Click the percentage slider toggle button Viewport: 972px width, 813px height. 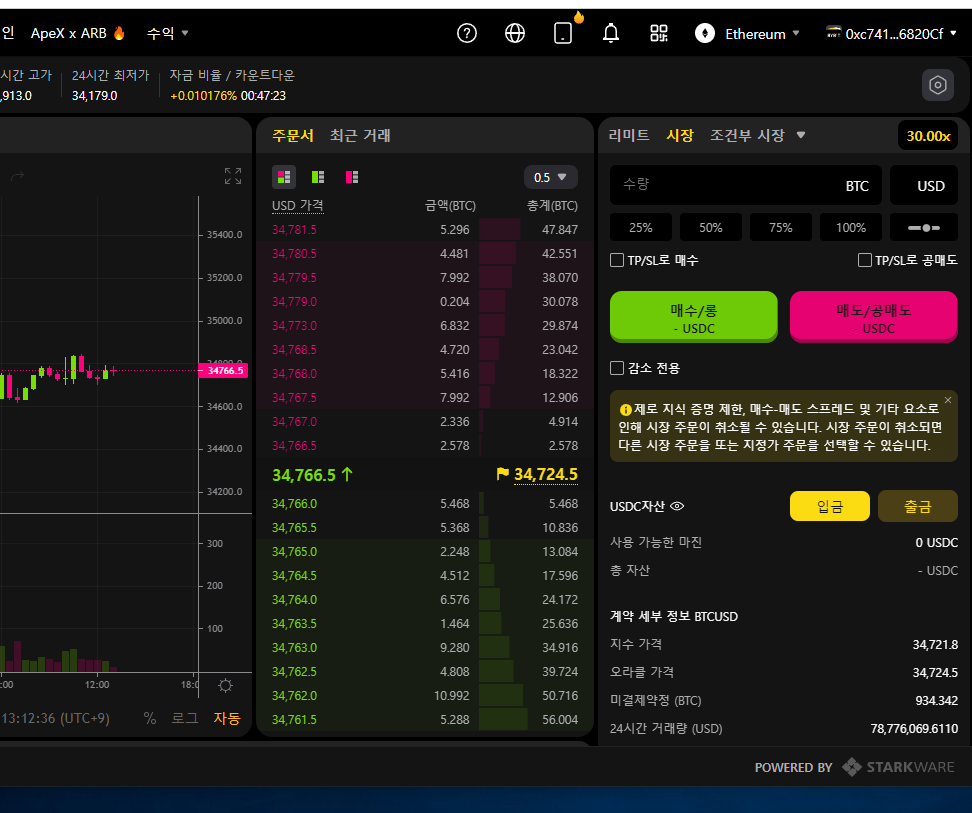coord(924,227)
